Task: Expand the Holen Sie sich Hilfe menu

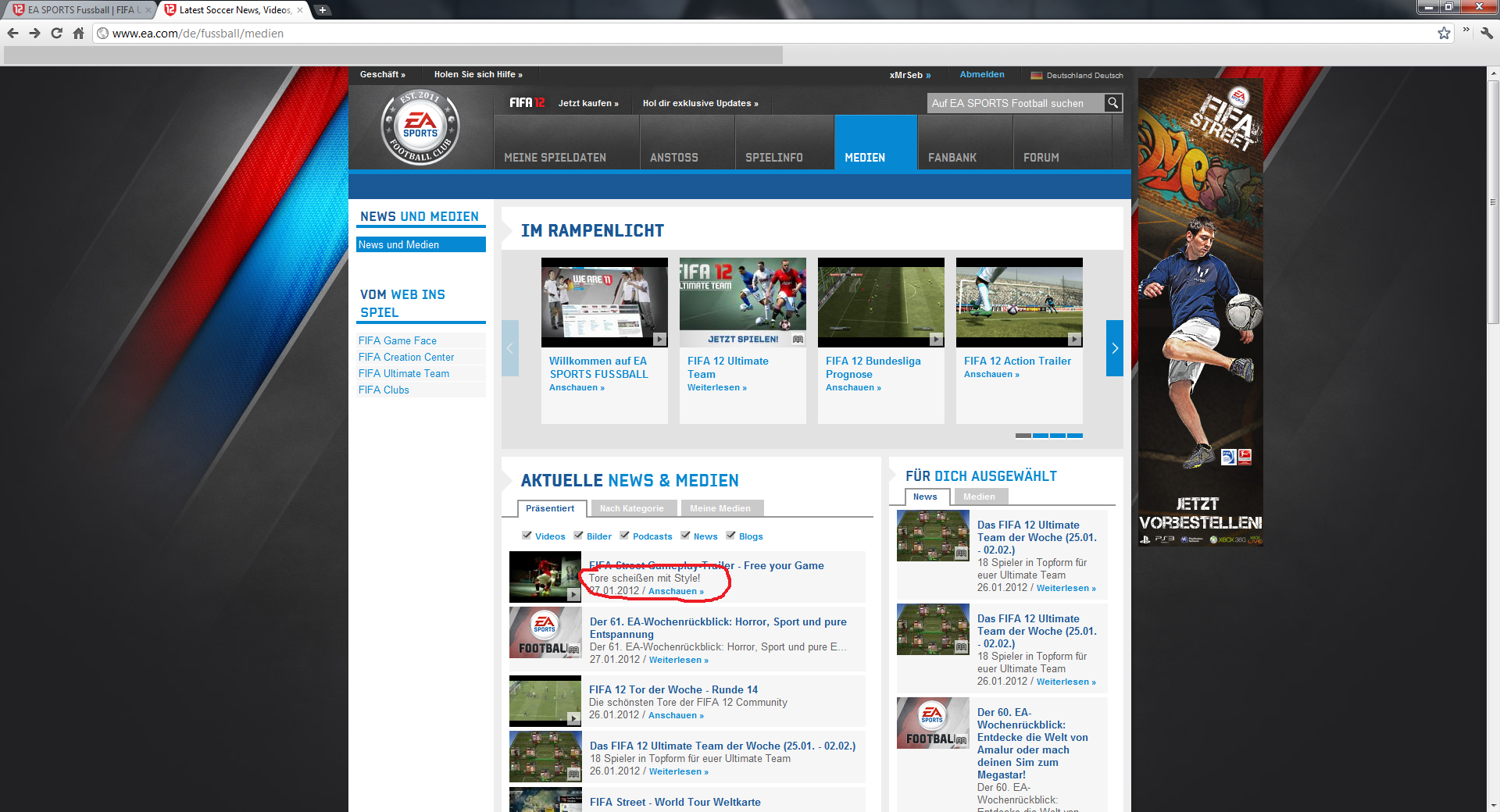Action: [x=478, y=75]
